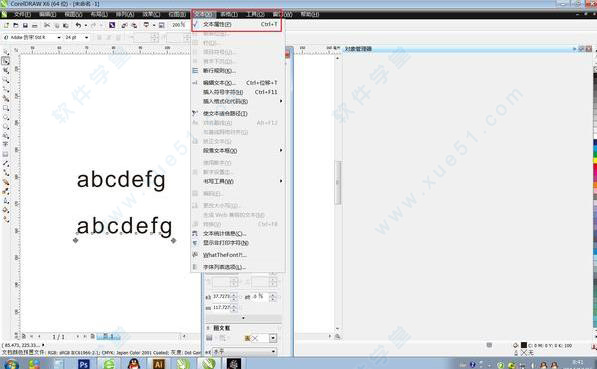Open the 位图(B) menu

click(177, 14)
